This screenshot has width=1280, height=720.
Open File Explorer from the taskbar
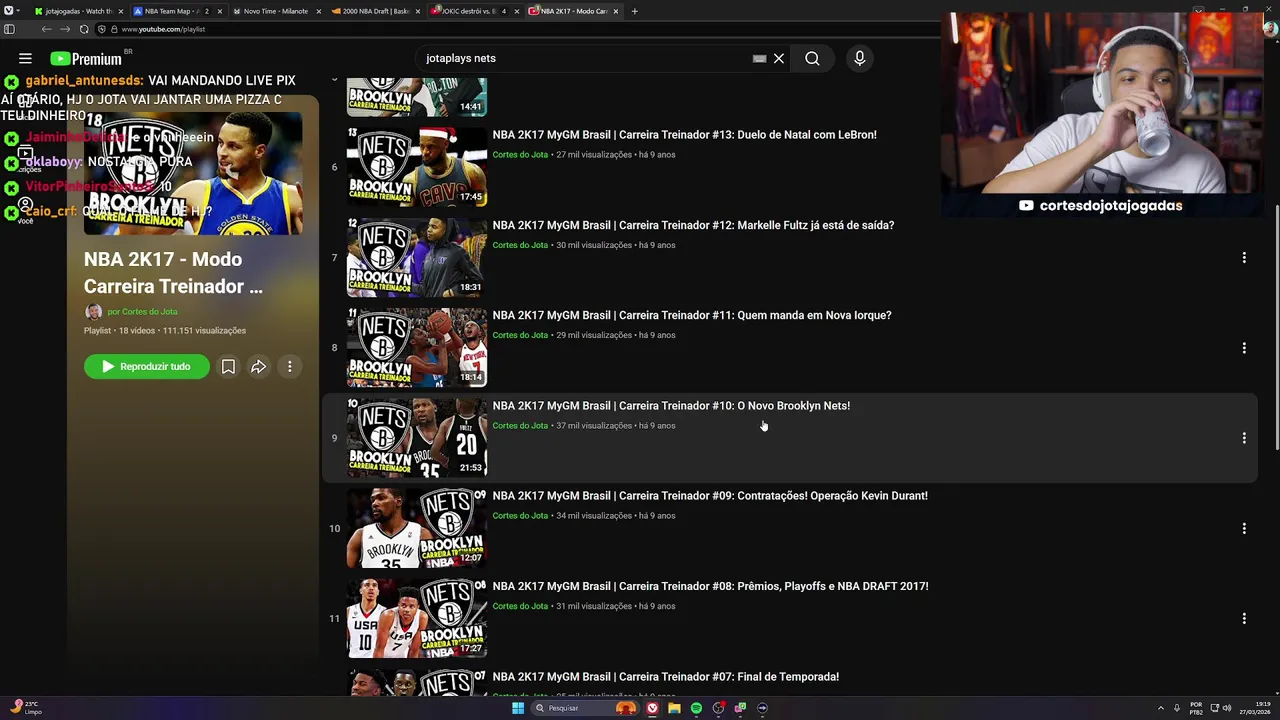tap(674, 708)
